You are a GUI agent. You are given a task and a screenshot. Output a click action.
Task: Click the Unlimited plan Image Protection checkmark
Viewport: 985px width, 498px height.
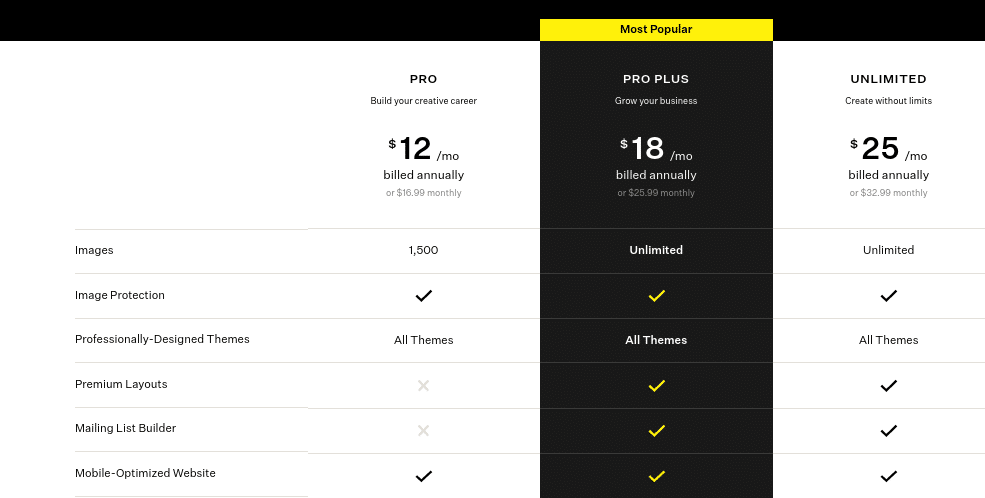[888, 295]
